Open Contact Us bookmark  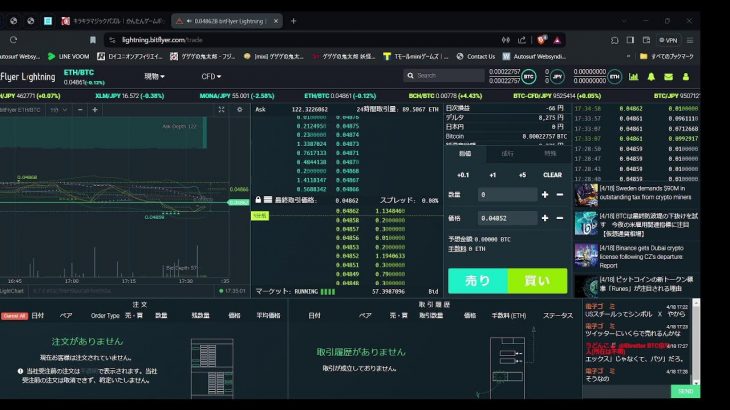point(475,56)
